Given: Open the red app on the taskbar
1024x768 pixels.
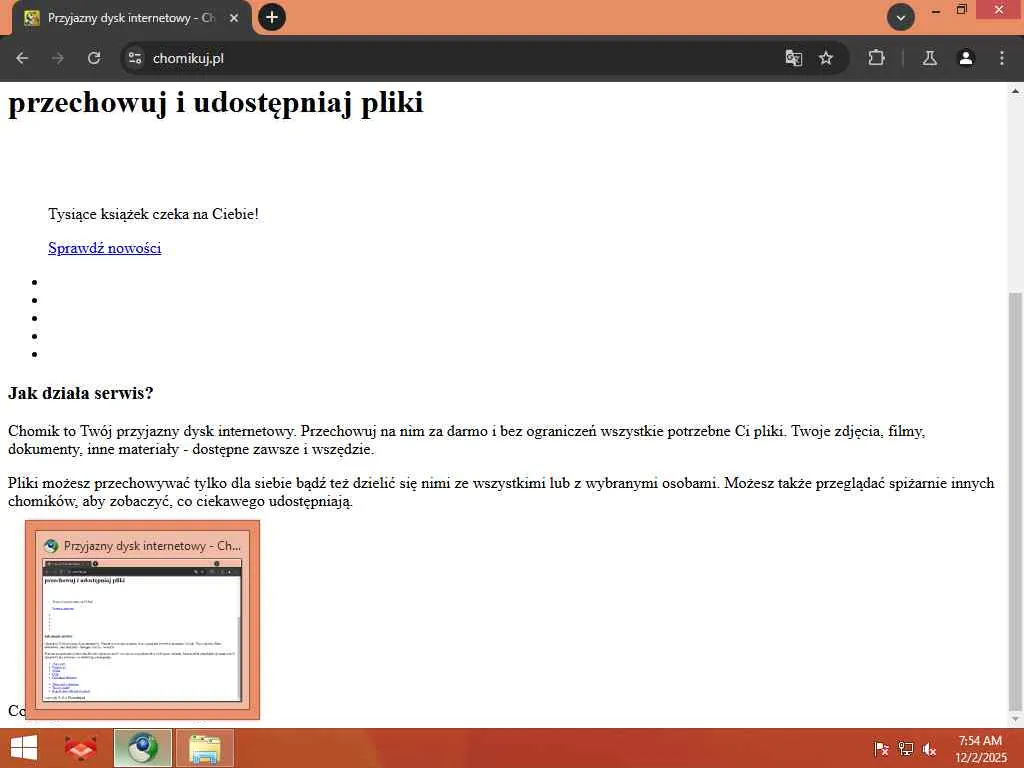Looking at the screenshot, I should [x=81, y=748].
